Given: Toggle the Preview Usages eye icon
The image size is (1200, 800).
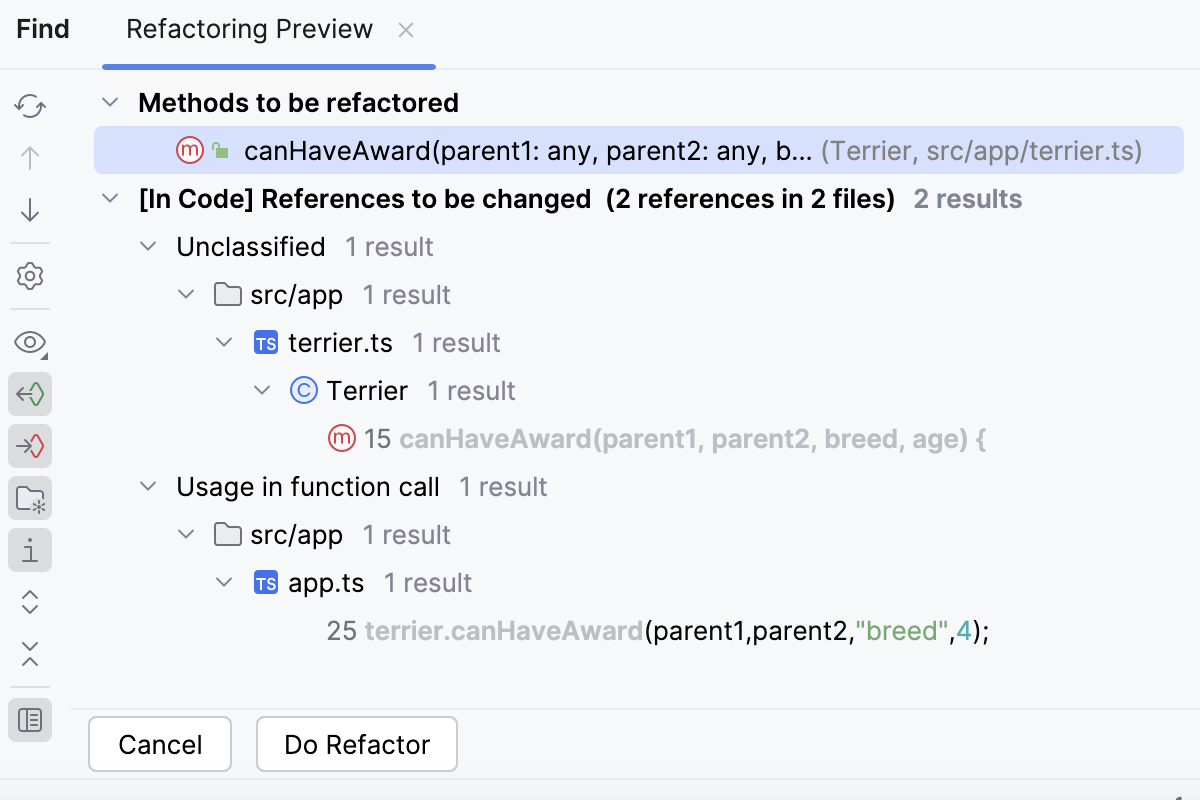Looking at the screenshot, I should [30, 342].
